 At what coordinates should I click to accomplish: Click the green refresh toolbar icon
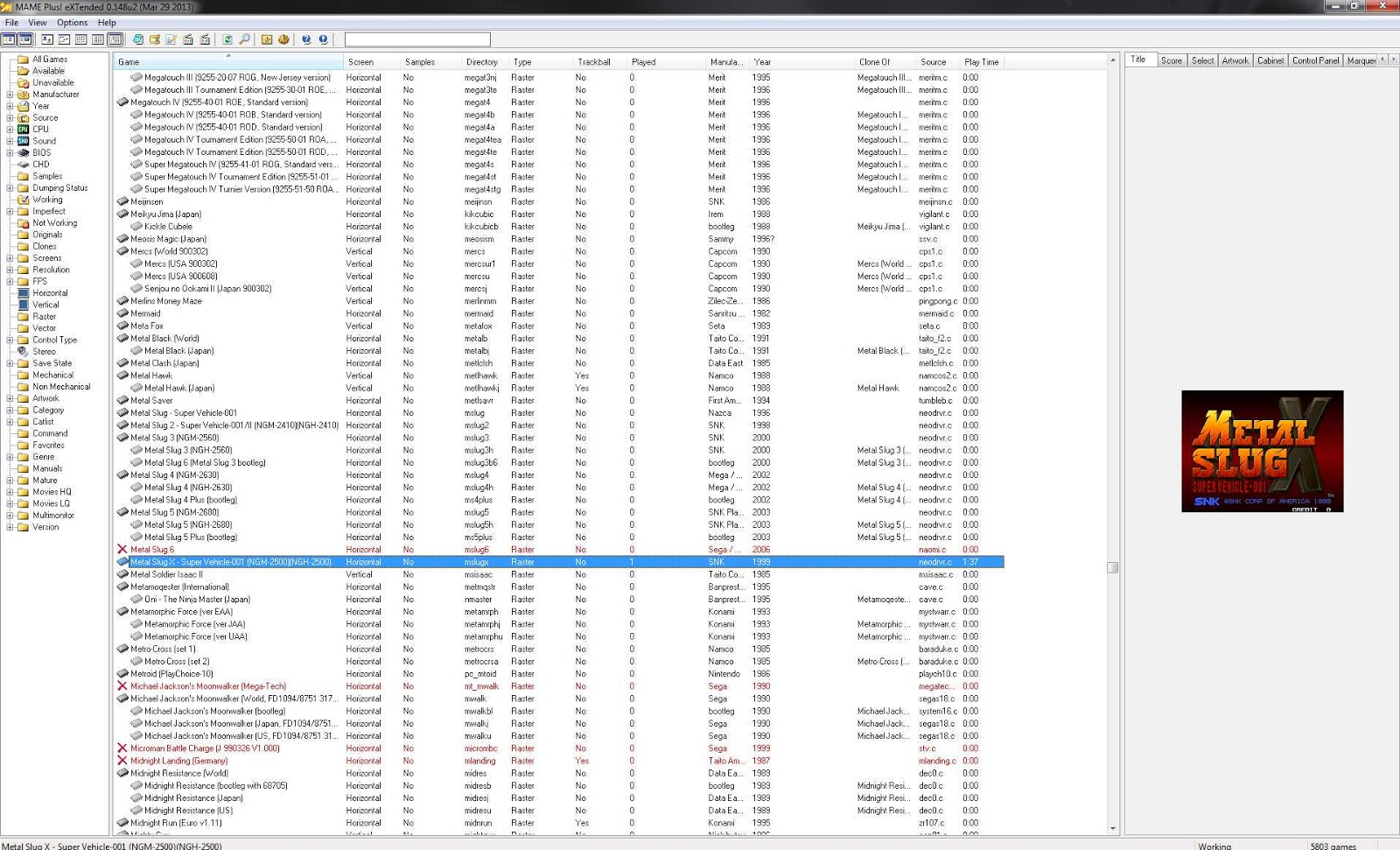coord(227,39)
